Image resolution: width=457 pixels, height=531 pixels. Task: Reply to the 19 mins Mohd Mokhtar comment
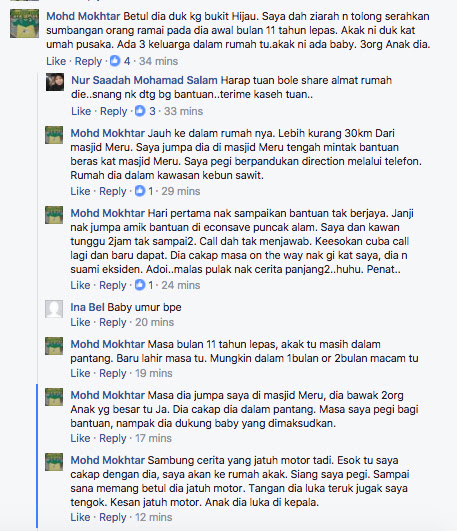point(112,373)
